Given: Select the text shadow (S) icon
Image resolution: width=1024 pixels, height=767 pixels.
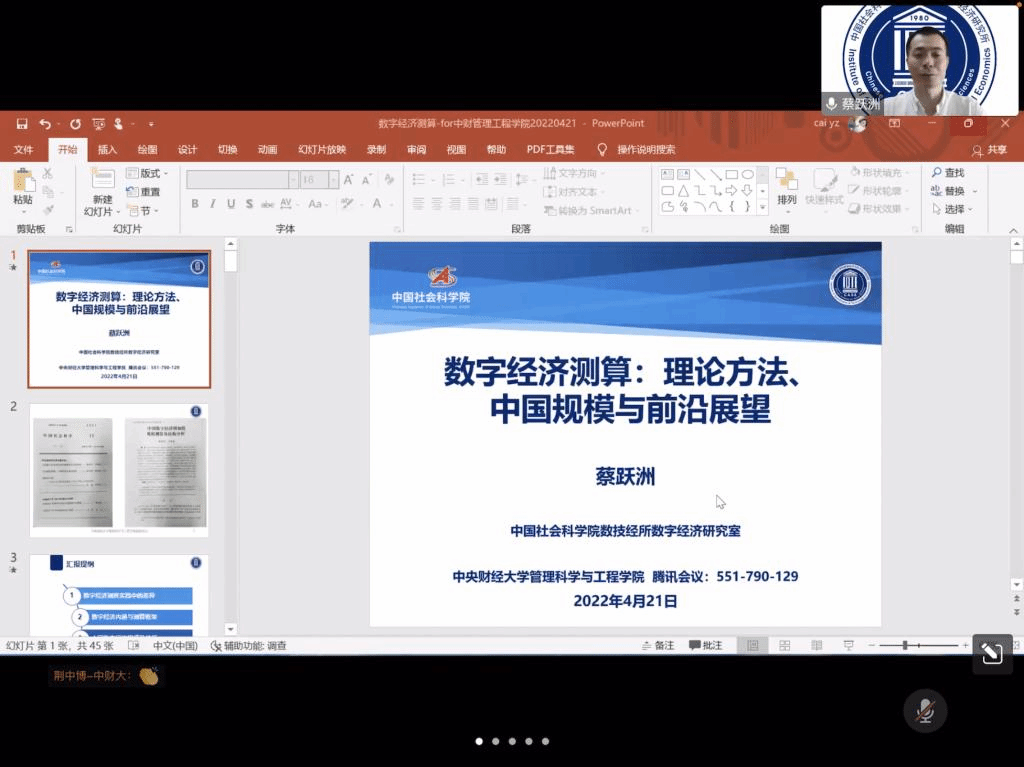Looking at the screenshot, I should [250, 204].
